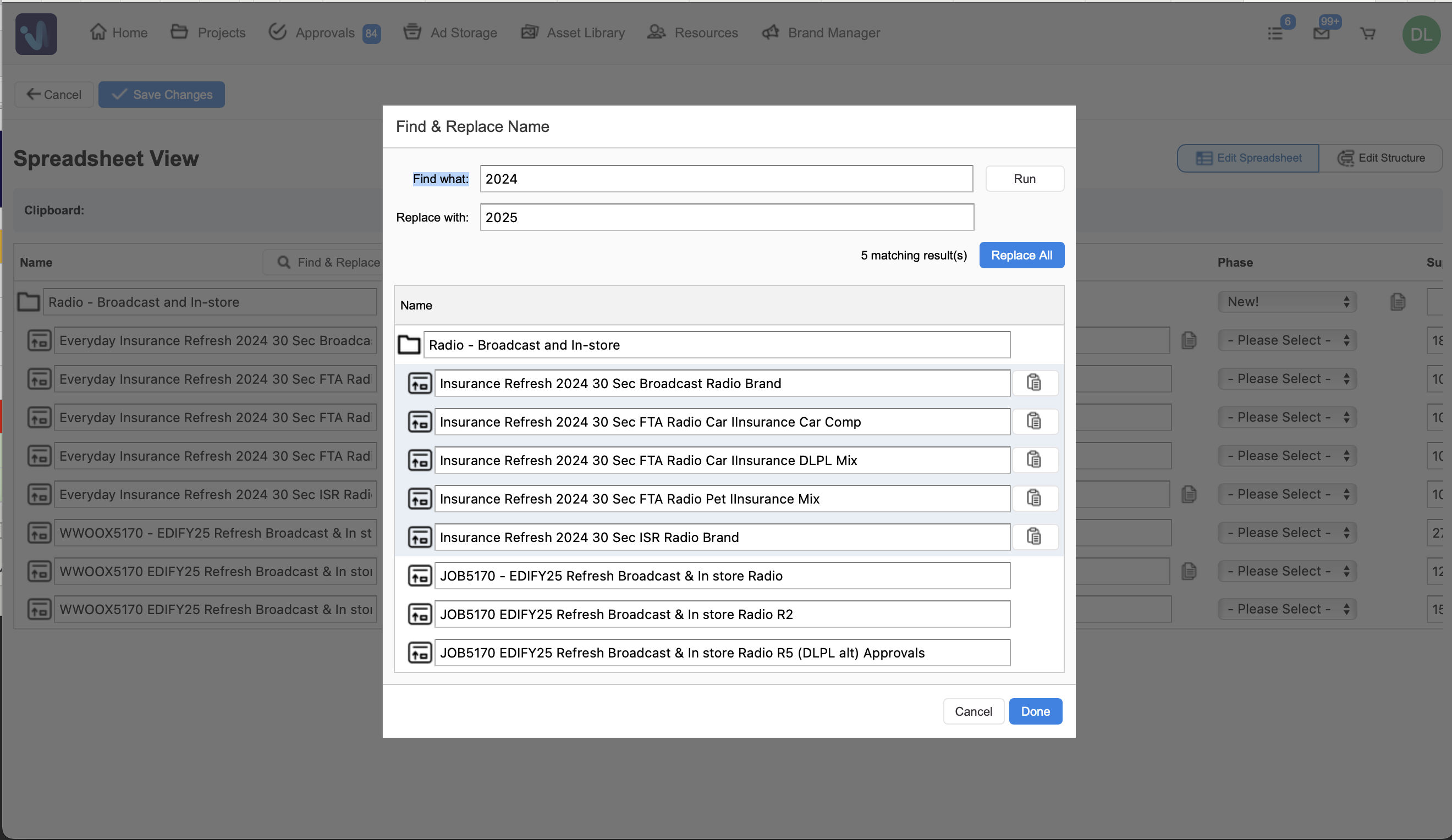Open the last Please Select phase dropdown
The image size is (1452, 840).
(x=1286, y=609)
